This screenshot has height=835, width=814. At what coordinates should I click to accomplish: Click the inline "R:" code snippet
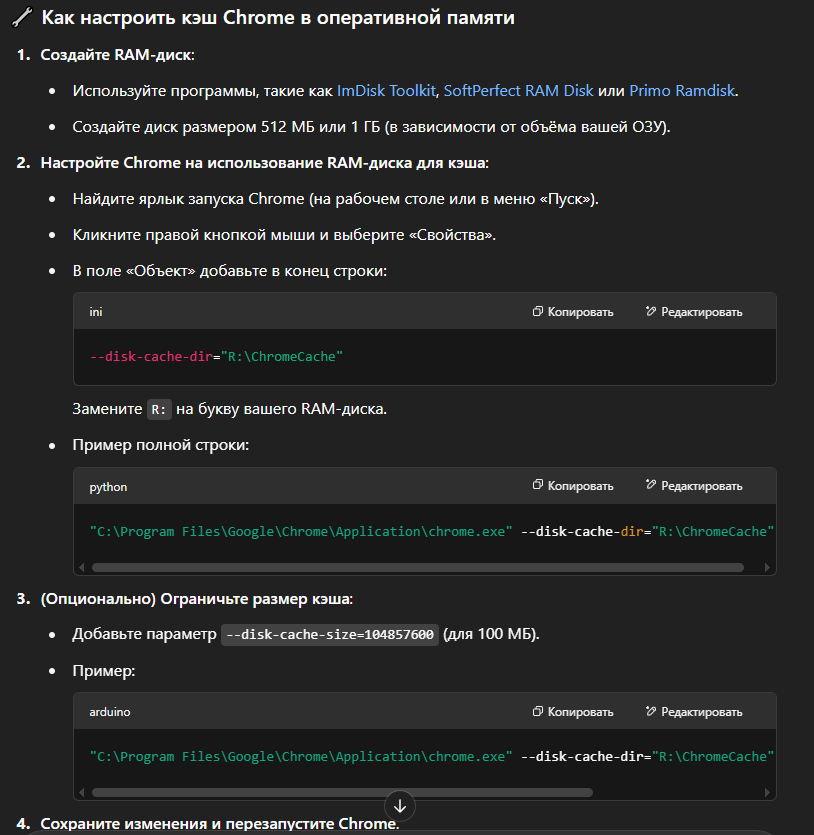(x=160, y=409)
